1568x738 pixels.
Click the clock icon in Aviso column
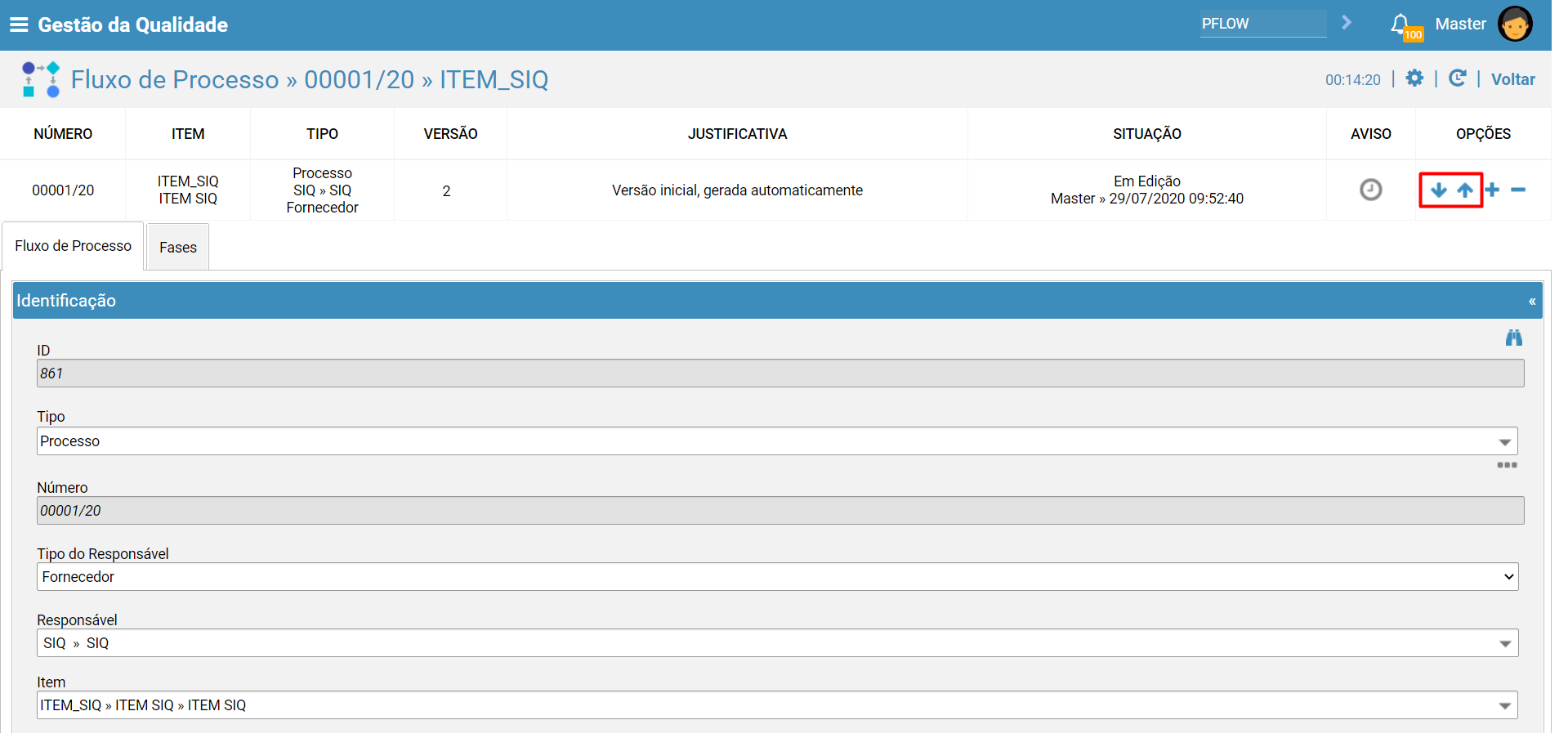click(x=1370, y=190)
